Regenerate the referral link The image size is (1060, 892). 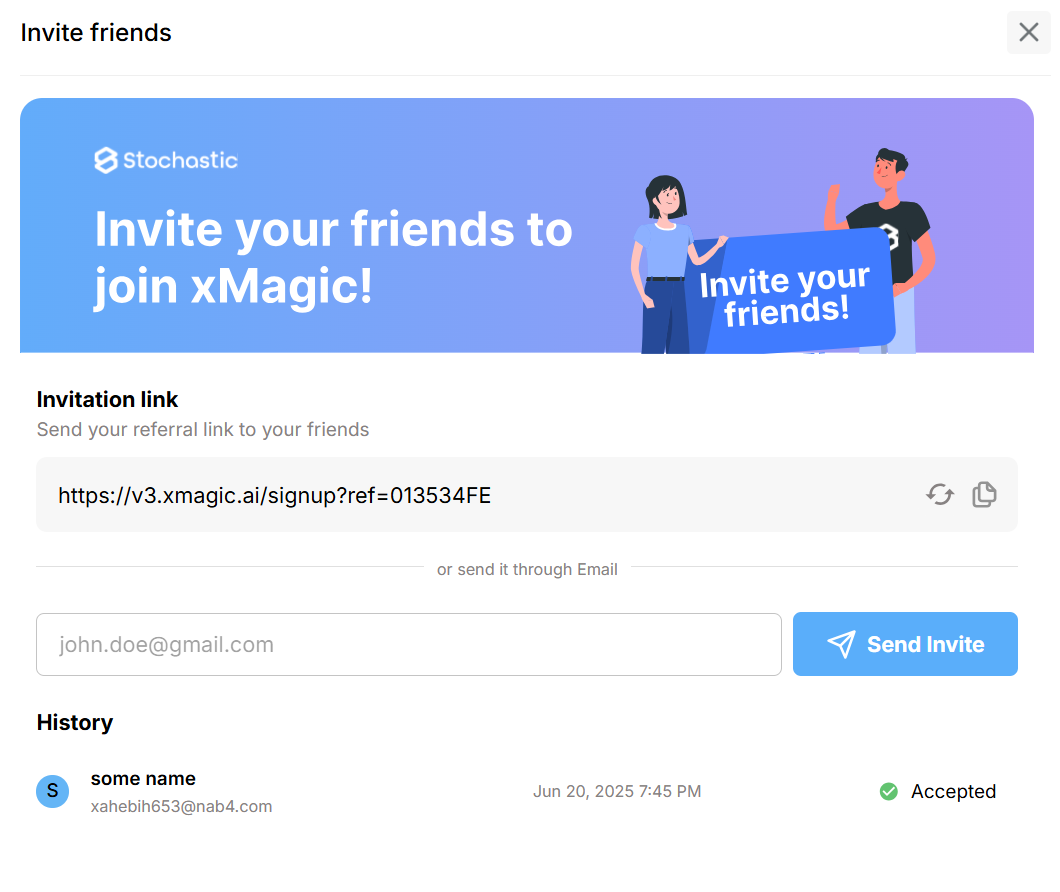pyautogui.click(x=939, y=494)
